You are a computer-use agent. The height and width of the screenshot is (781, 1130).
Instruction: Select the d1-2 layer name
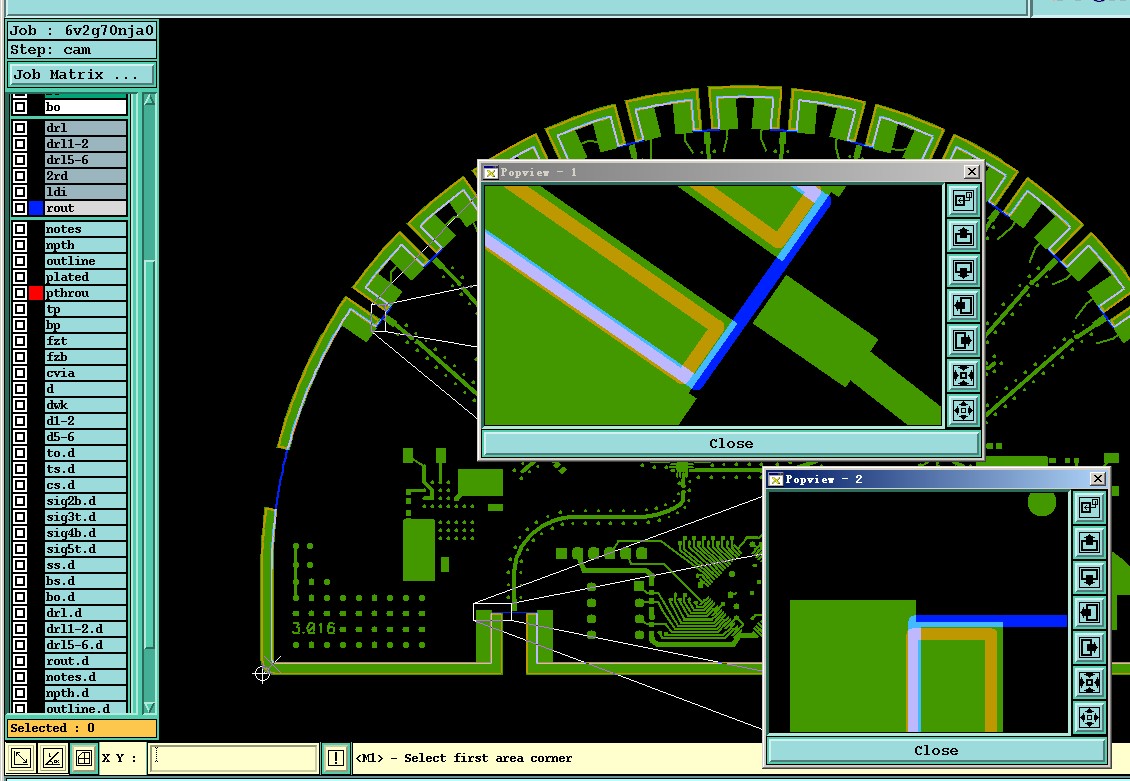tap(85, 421)
